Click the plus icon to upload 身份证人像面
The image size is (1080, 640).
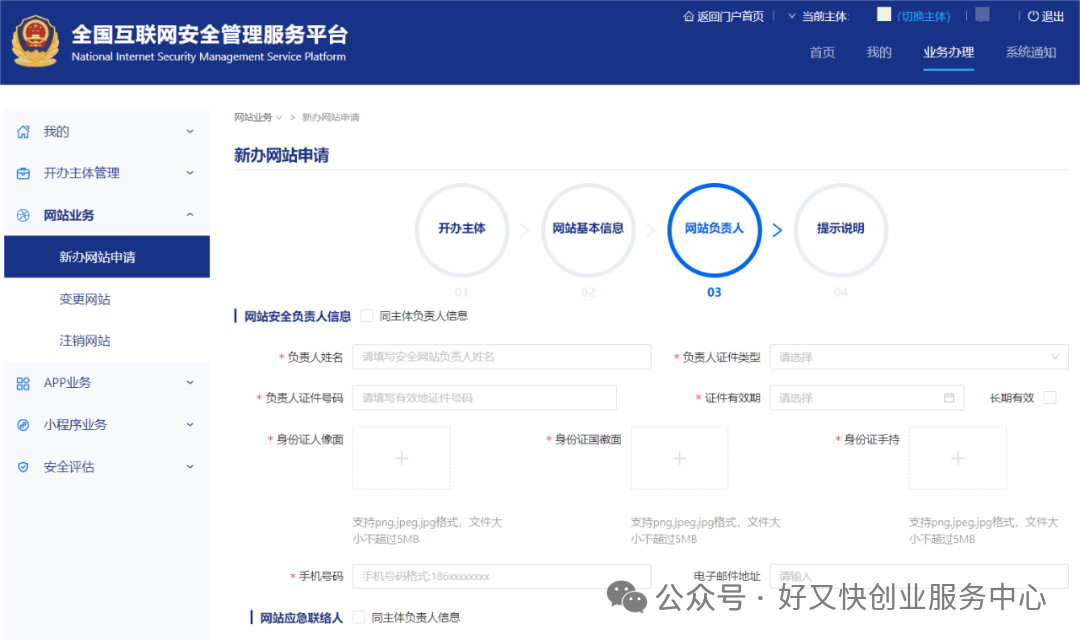coord(402,458)
